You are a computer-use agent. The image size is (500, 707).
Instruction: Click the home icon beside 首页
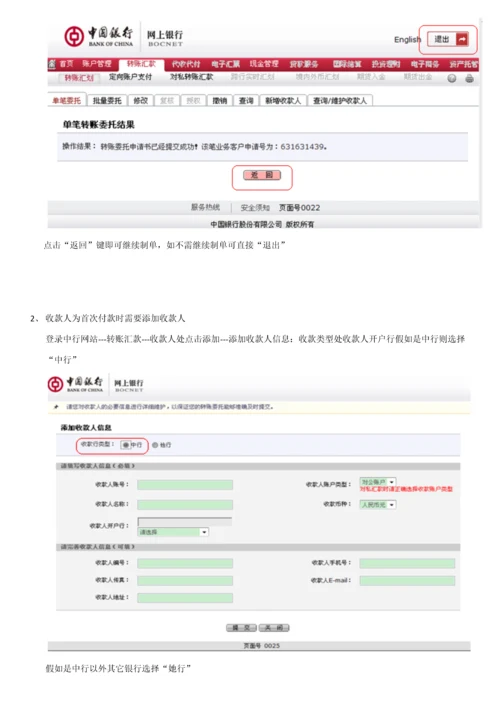click(x=52, y=64)
